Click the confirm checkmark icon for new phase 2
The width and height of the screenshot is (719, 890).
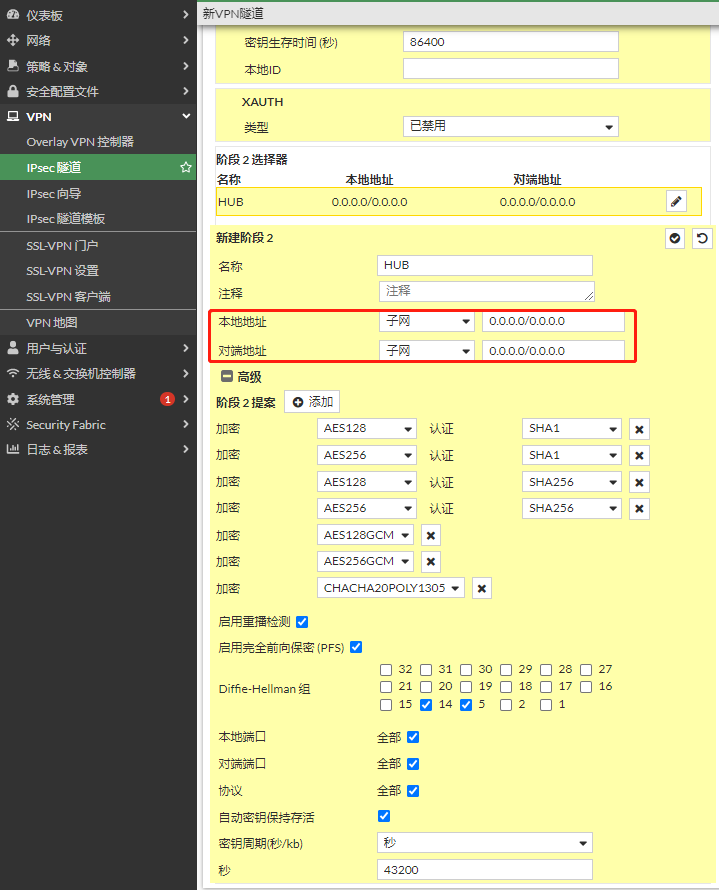tap(675, 239)
